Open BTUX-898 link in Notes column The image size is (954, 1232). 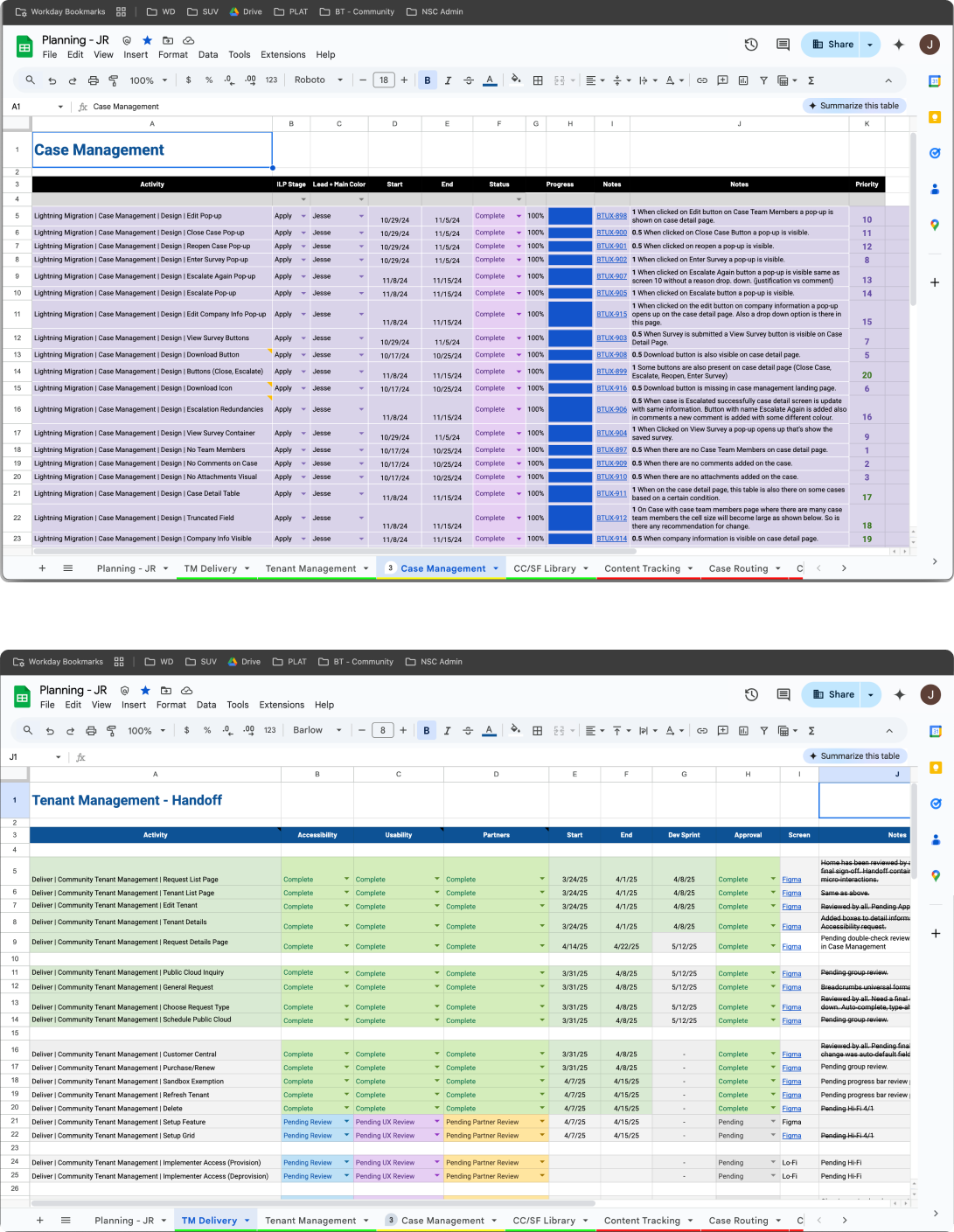611,216
